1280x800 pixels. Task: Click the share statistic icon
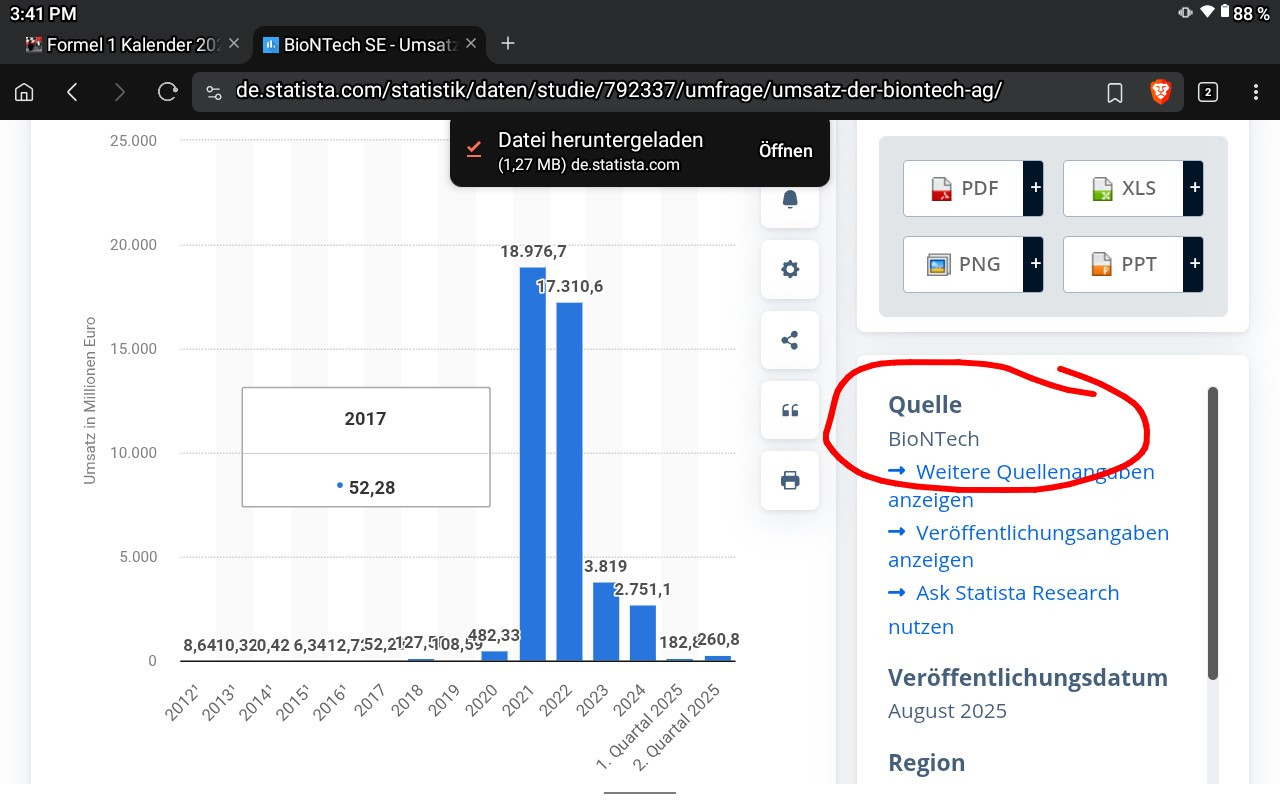[790, 340]
